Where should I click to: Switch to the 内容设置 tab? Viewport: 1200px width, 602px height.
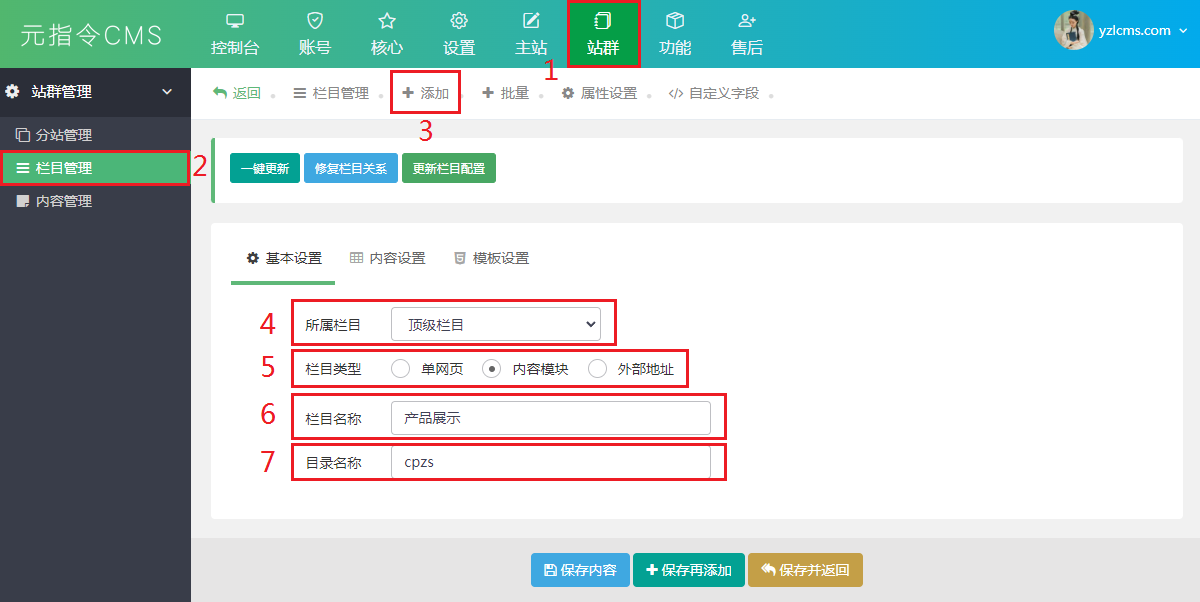click(x=387, y=258)
